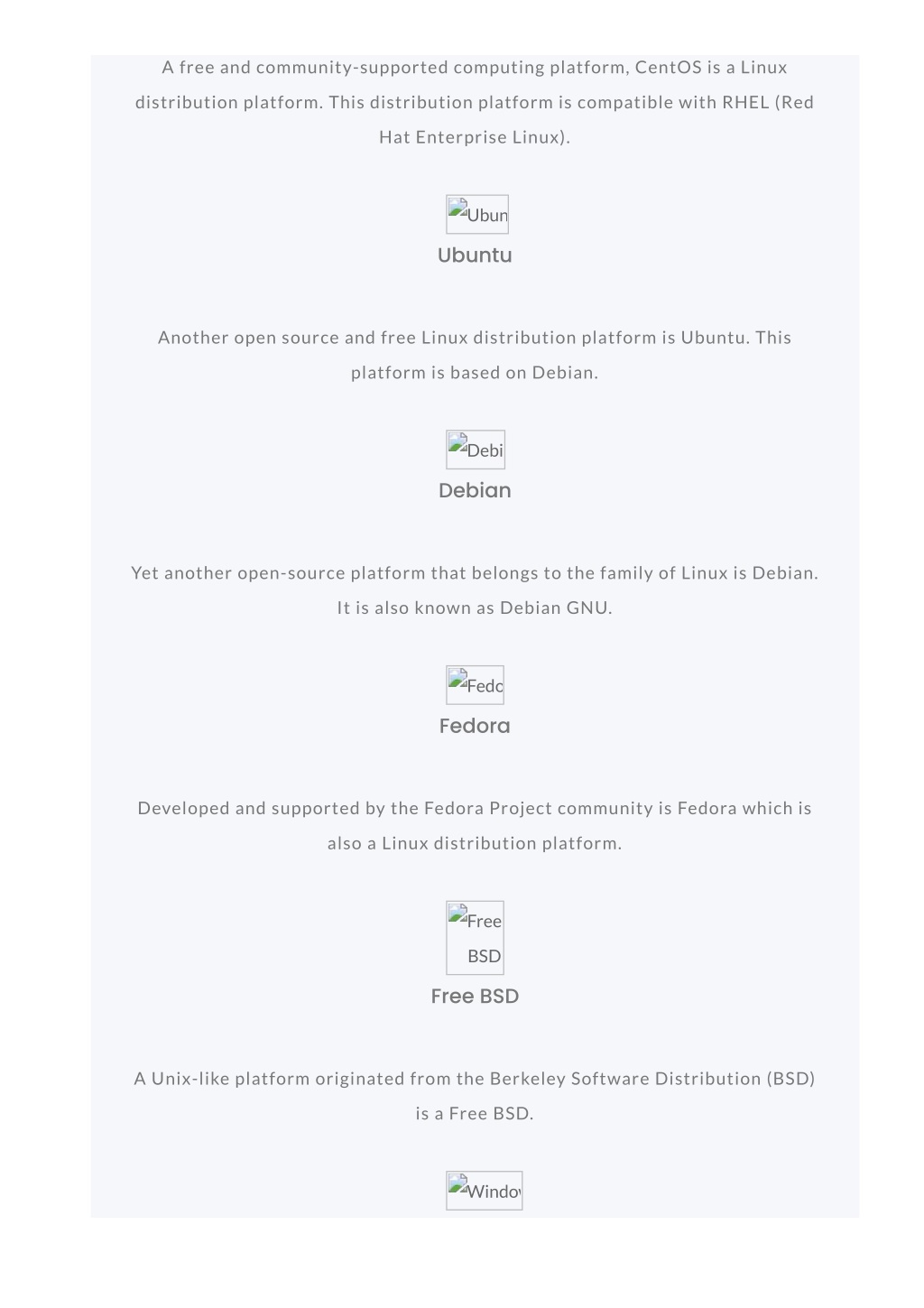Select the Fedora heading
924x1308 pixels.
(475, 727)
